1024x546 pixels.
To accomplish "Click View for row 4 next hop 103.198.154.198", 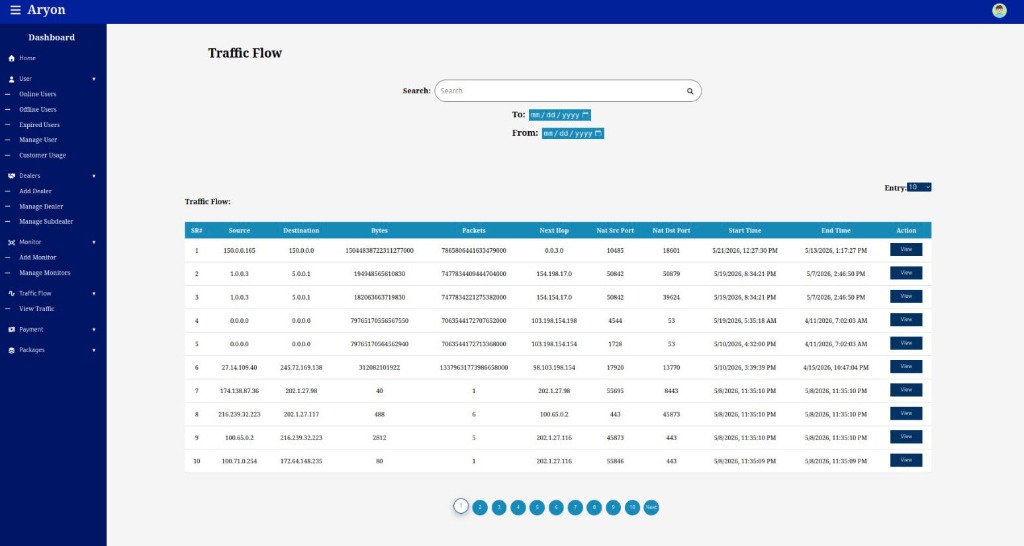I will (x=906, y=320).
